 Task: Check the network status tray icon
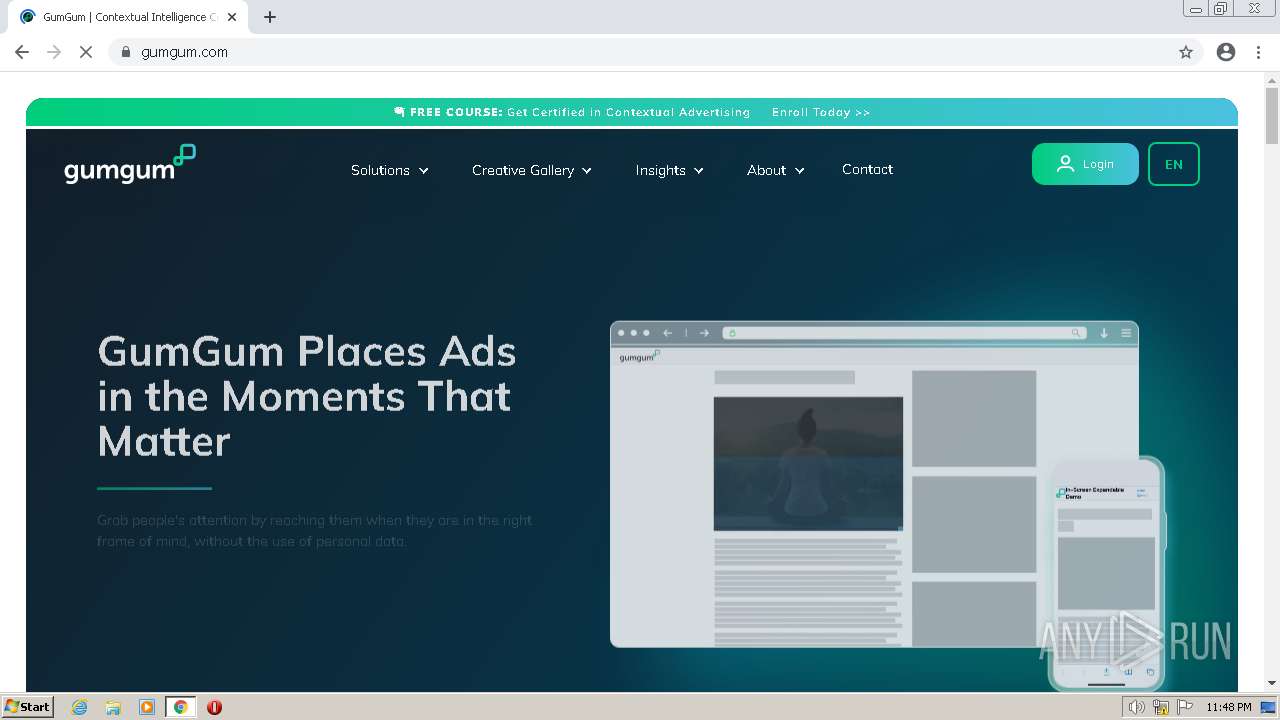click(1161, 707)
